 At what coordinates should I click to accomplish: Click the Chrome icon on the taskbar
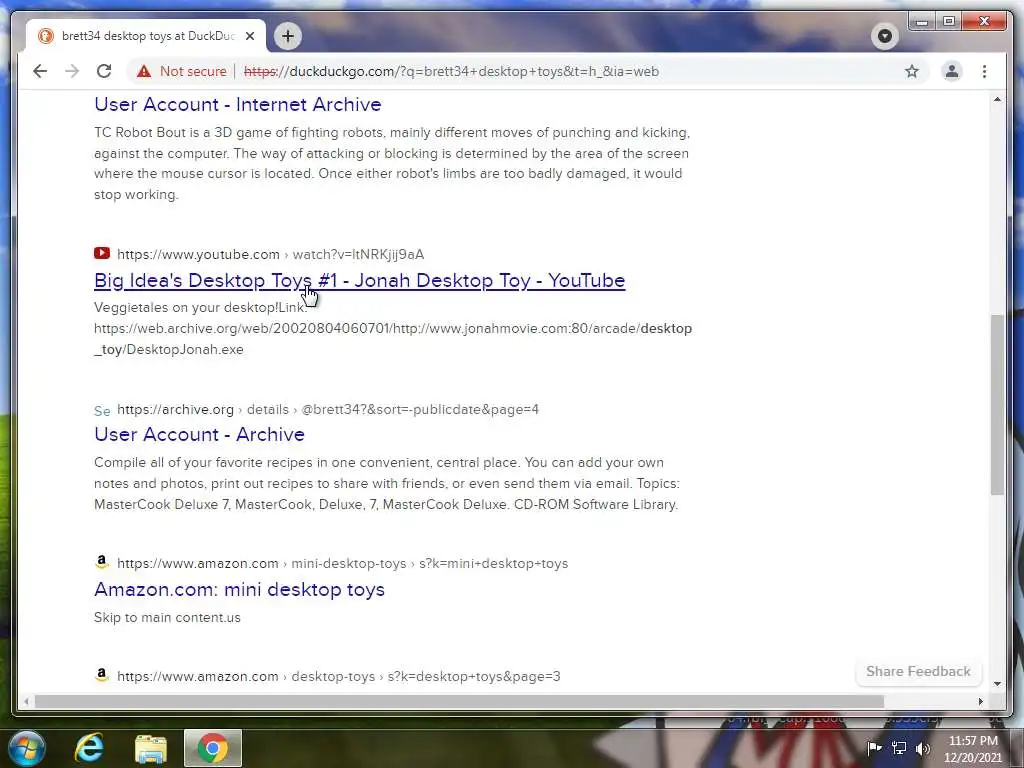[212, 748]
